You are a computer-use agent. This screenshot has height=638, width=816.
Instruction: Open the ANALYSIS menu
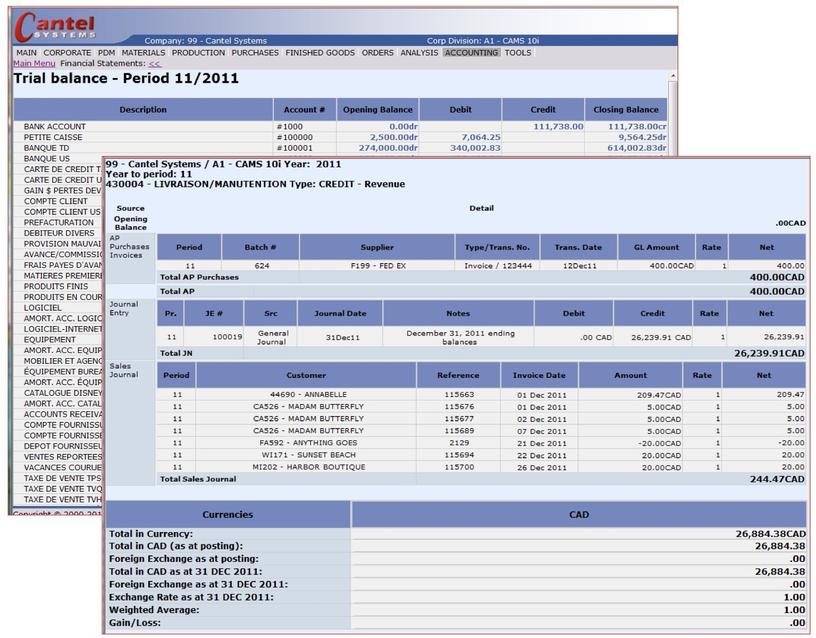(x=419, y=53)
